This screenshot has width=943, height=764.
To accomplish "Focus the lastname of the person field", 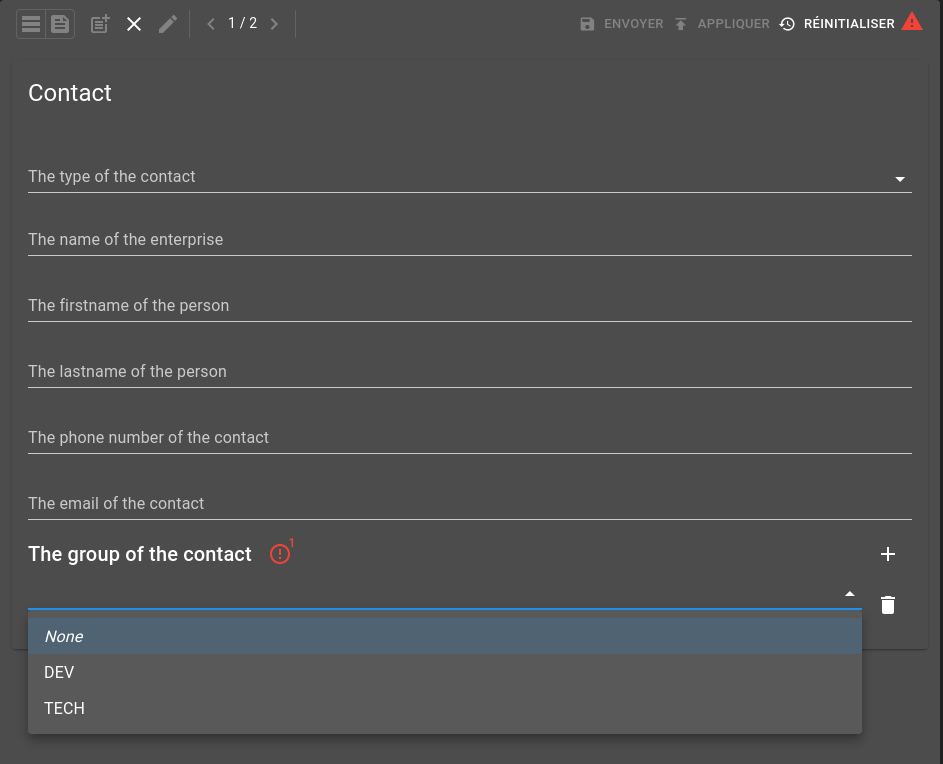I will click(x=470, y=372).
